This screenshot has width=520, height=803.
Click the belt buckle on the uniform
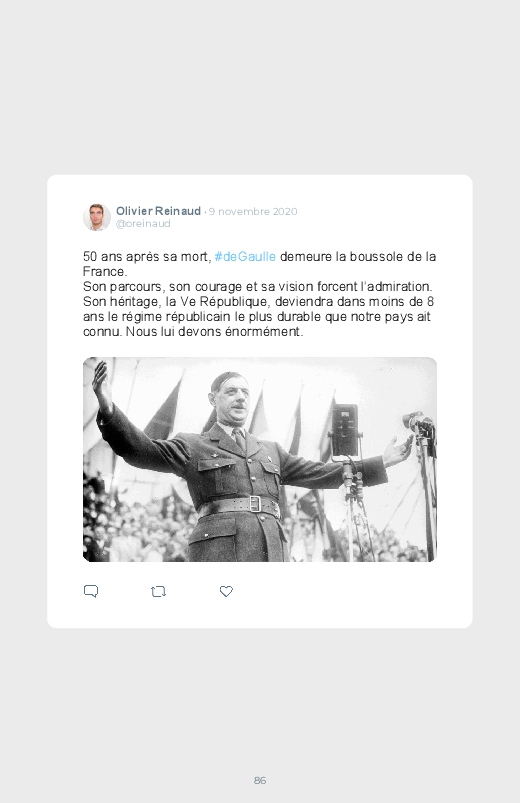(x=256, y=504)
